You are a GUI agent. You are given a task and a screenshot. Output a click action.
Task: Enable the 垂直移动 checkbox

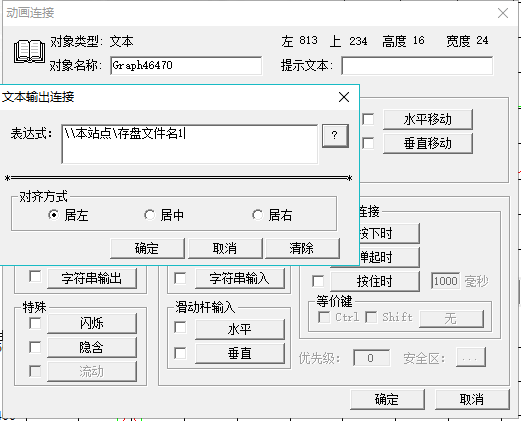tap(368, 144)
